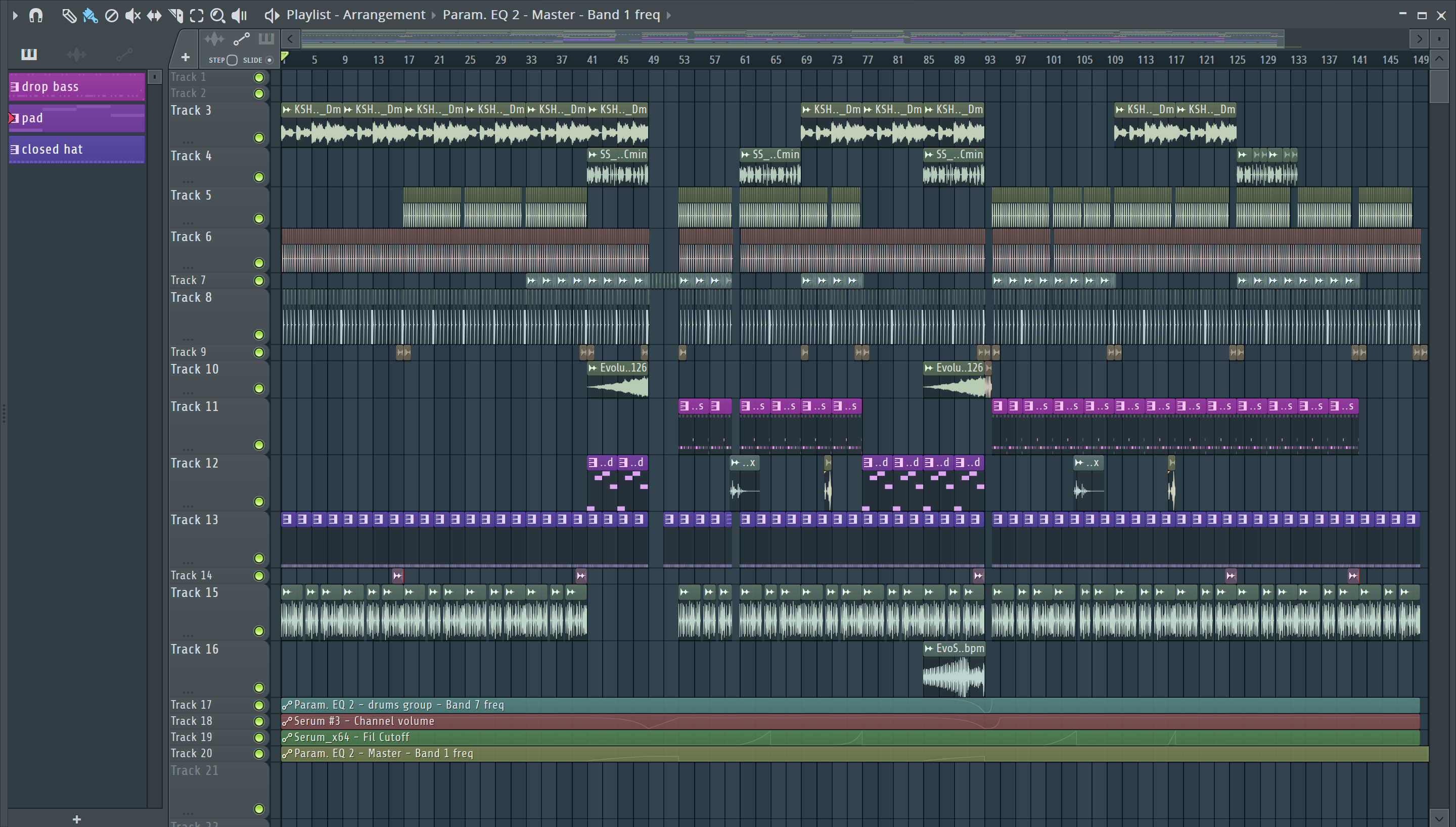Image resolution: width=1456 pixels, height=827 pixels.
Task: Jump to bar 65 on the timeline ruler
Action: coord(776,60)
